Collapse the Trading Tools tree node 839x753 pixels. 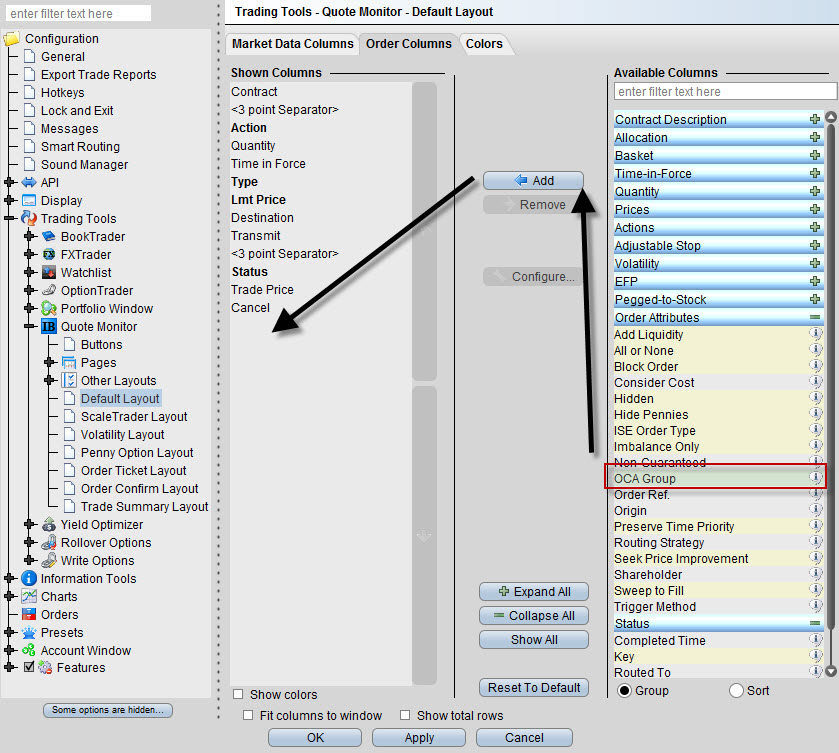pos(9,218)
